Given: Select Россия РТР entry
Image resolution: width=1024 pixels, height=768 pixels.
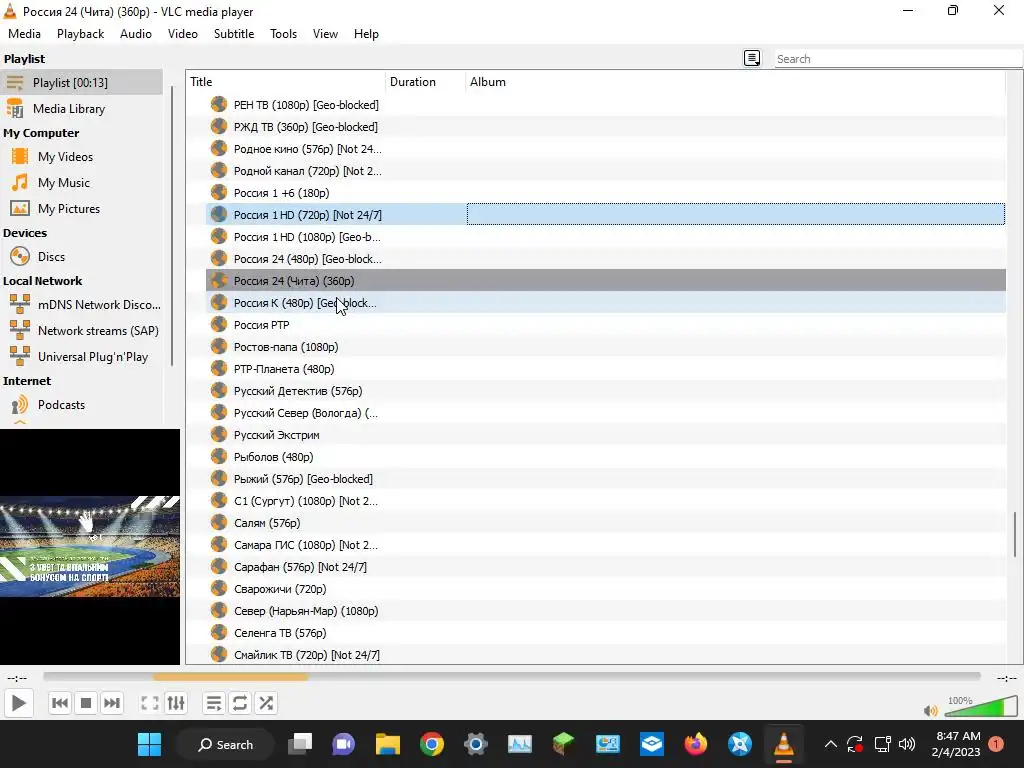Looking at the screenshot, I should point(605,325).
